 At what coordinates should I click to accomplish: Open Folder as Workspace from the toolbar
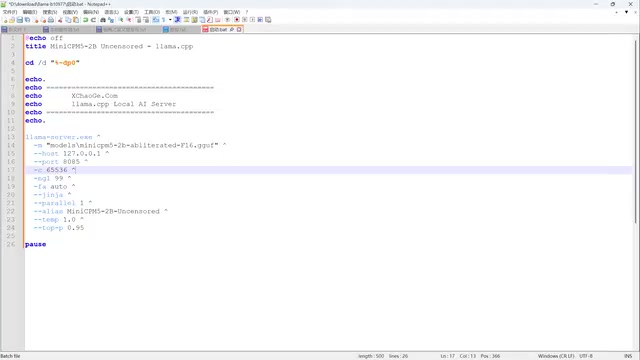coord(218,20)
